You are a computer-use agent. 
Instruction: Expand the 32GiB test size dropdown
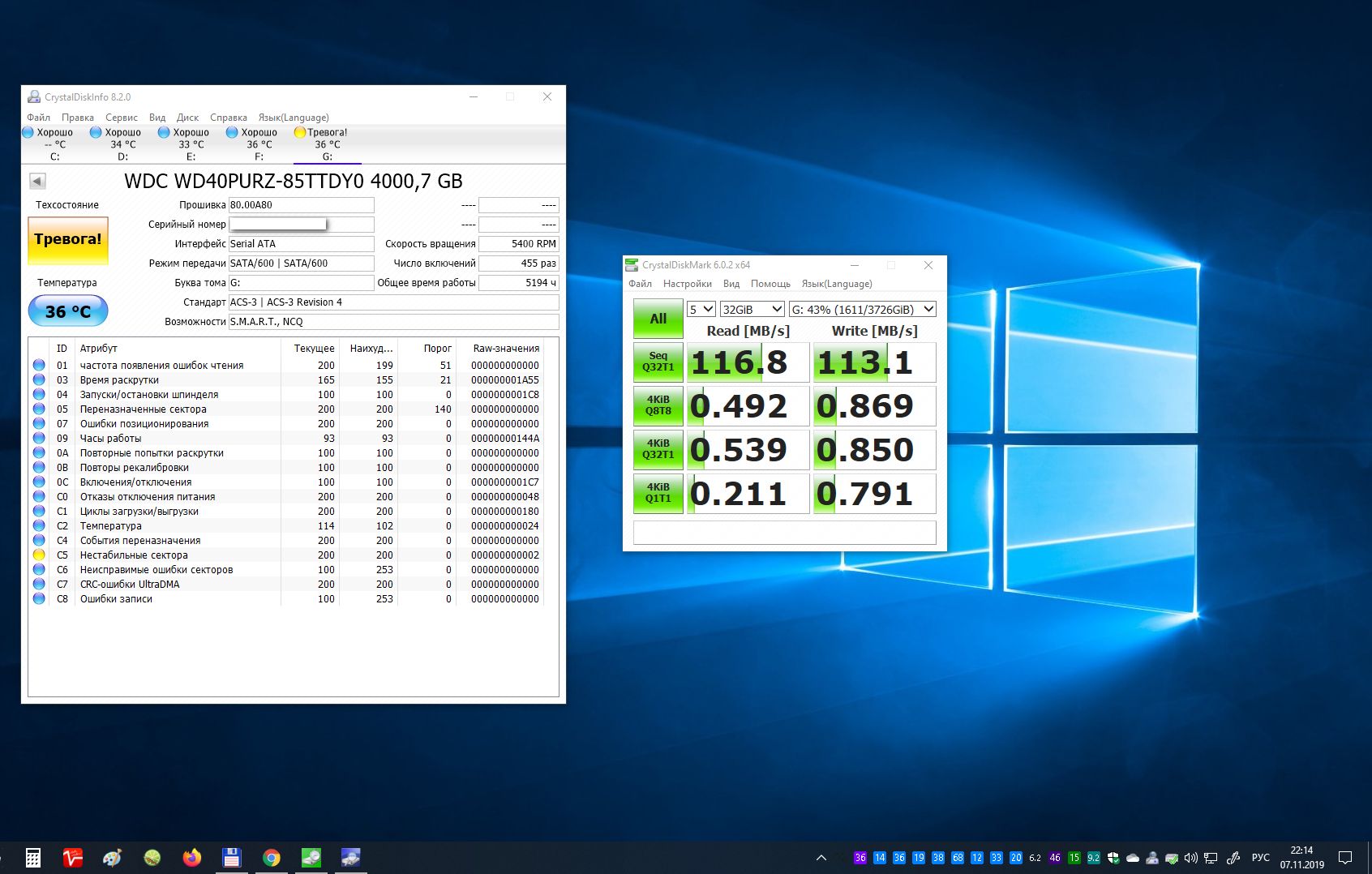pos(752,309)
